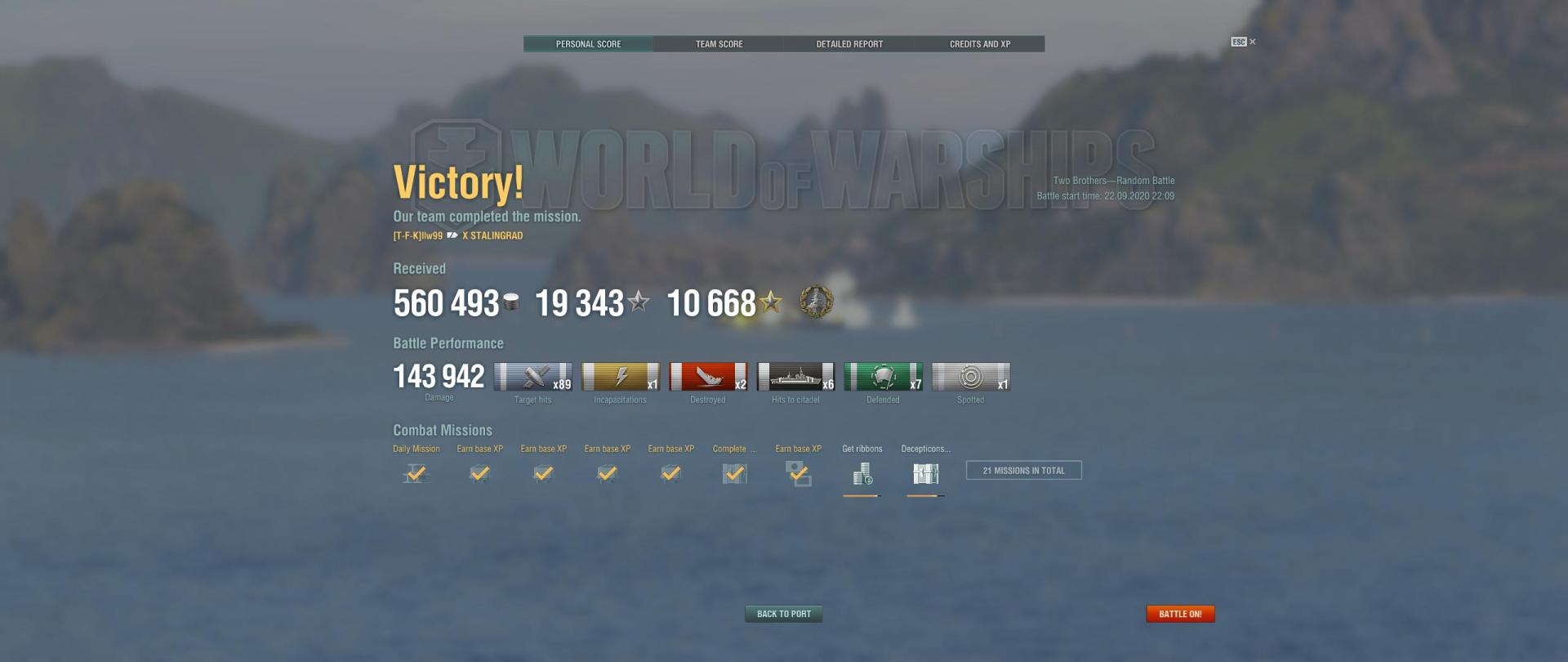Select the Defended ribbon icon
The image size is (1568, 662).
point(884,377)
